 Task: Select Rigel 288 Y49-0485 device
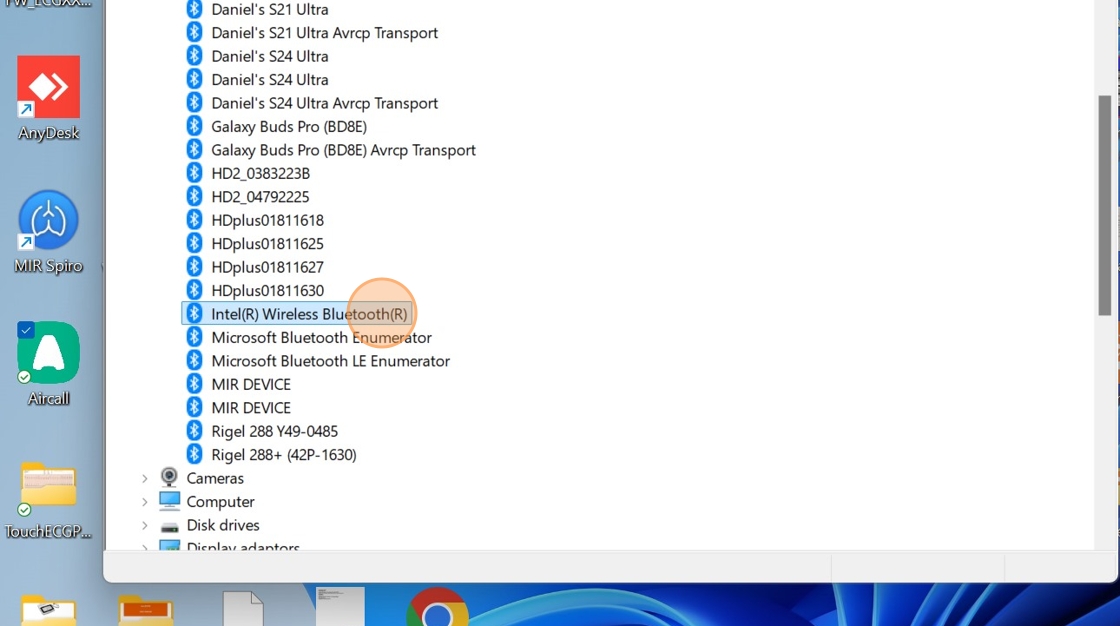point(274,432)
